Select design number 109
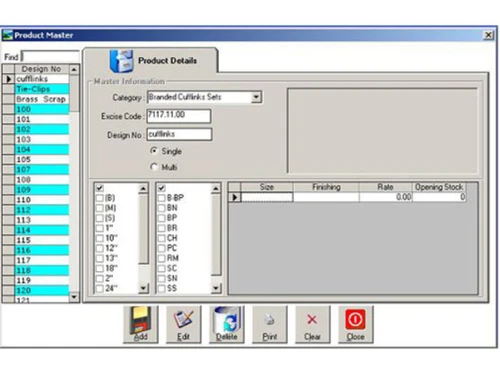Image resolution: width=500 pixels, height=375 pixels. tap(42, 190)
